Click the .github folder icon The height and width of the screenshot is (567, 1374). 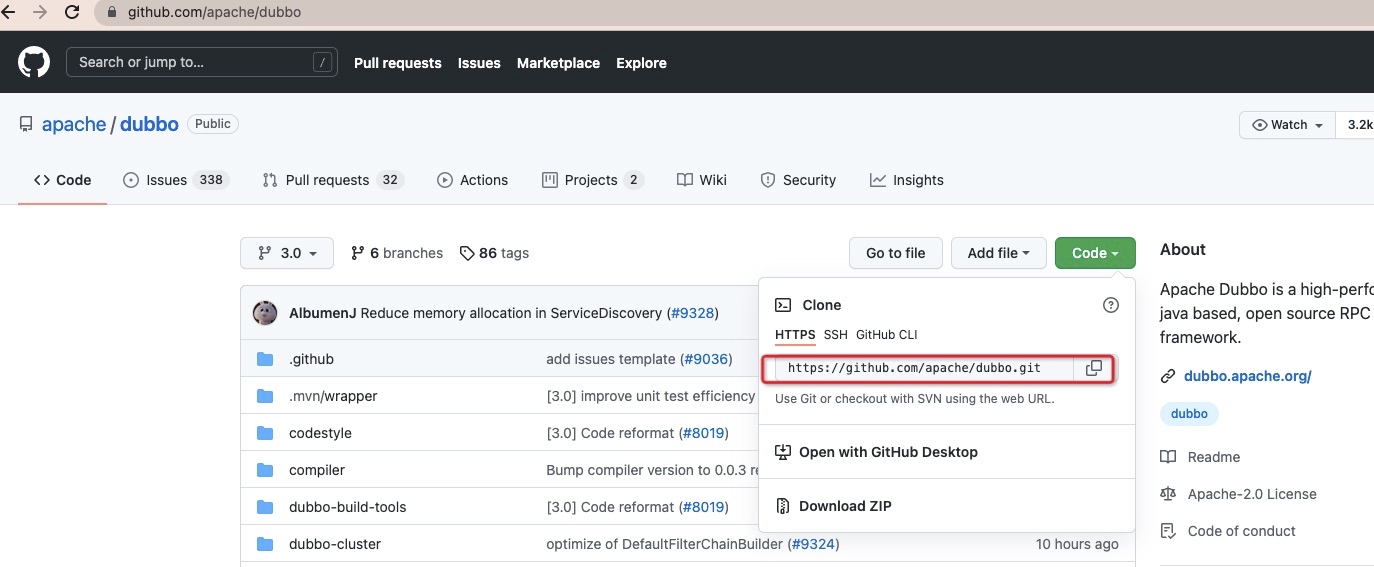tap(265, 359)
